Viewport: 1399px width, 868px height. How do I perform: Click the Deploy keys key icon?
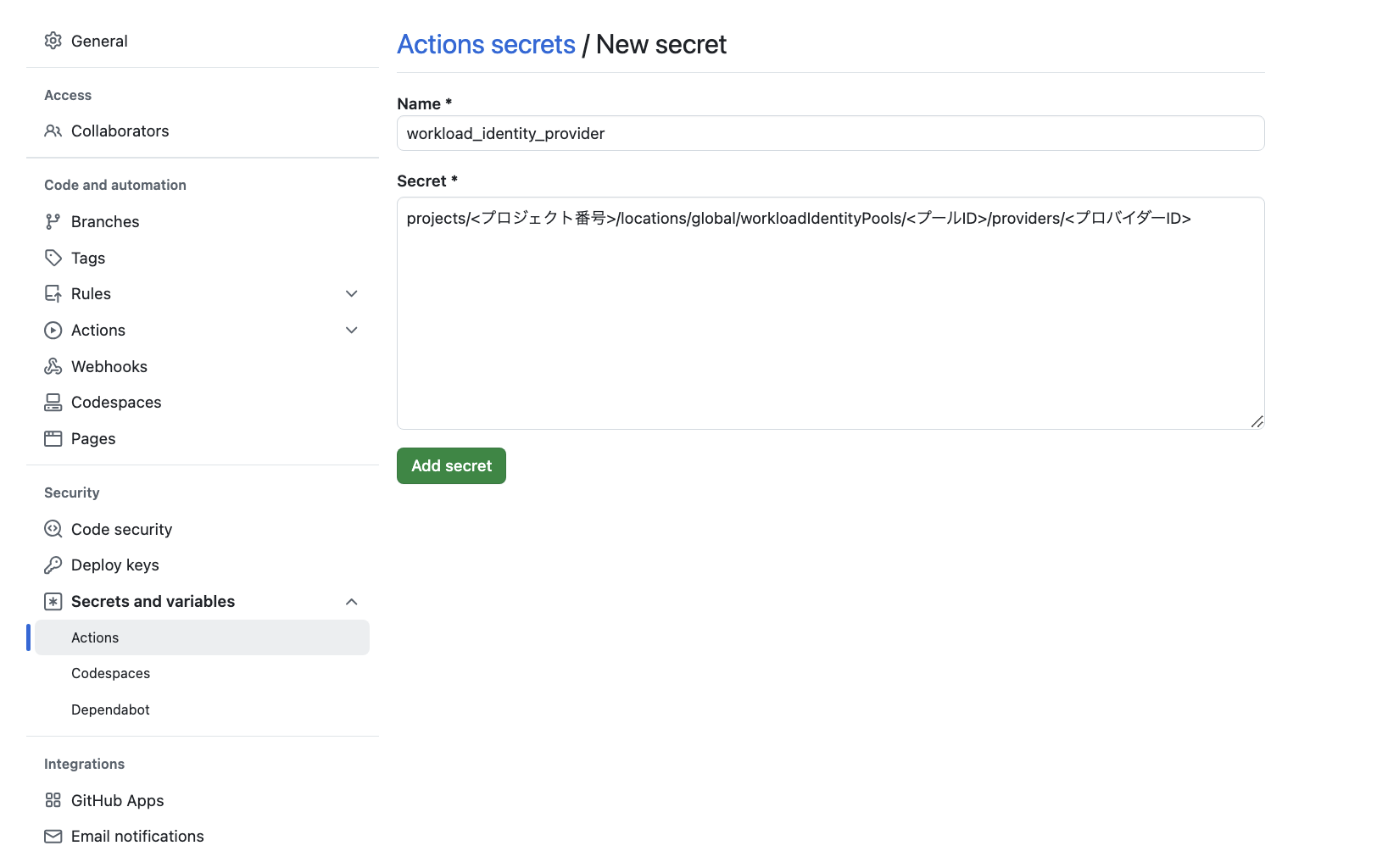(53, 565)
